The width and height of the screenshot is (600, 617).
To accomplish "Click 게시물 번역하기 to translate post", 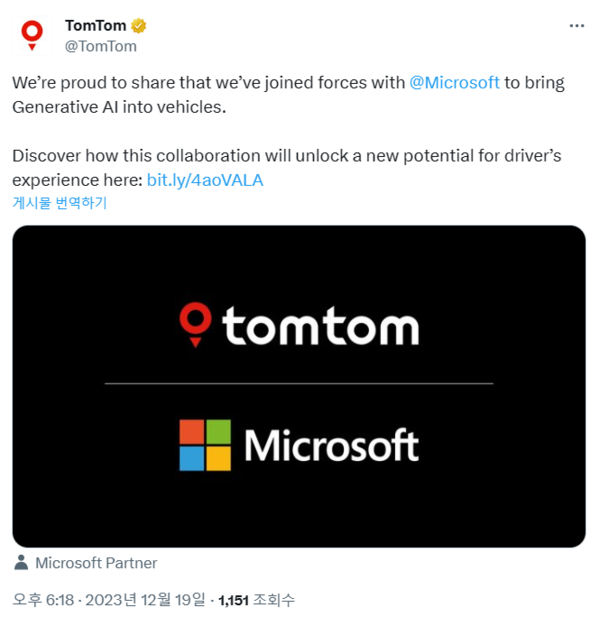I will pos(59,203).
